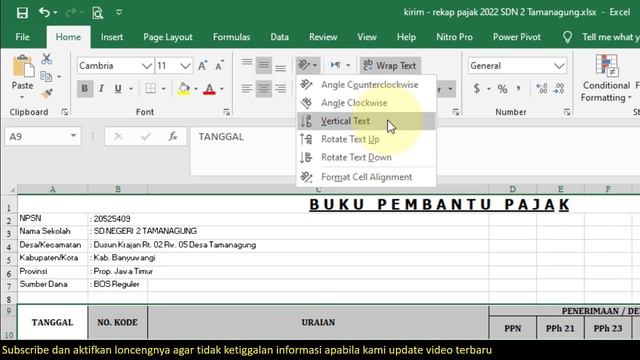
Task: Select the URAIAN header cell
Action: 318,322
